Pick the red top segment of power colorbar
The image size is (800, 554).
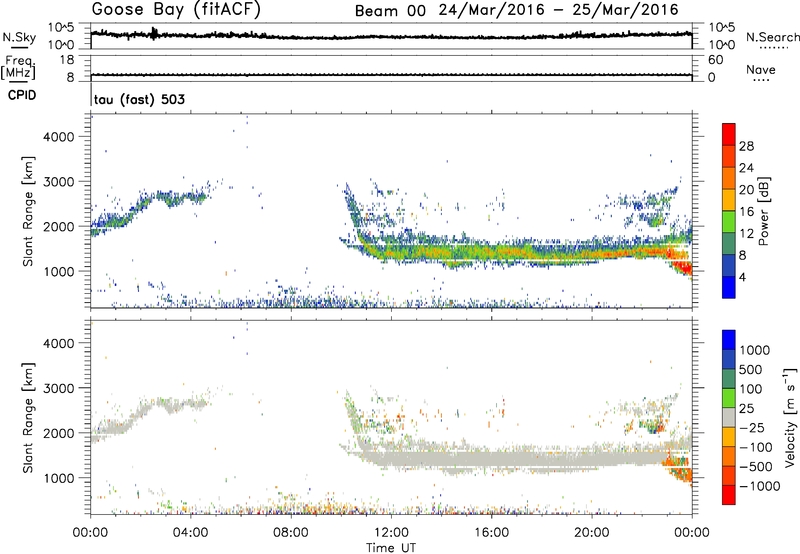(729, 134)
